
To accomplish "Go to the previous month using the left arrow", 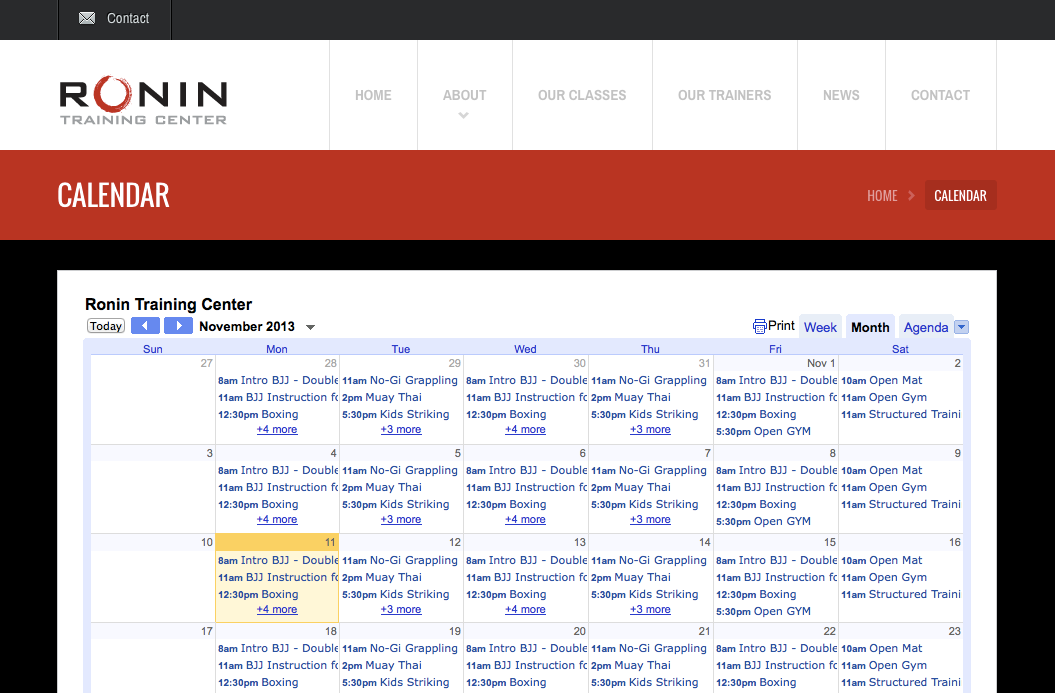I will coord(145,326).
